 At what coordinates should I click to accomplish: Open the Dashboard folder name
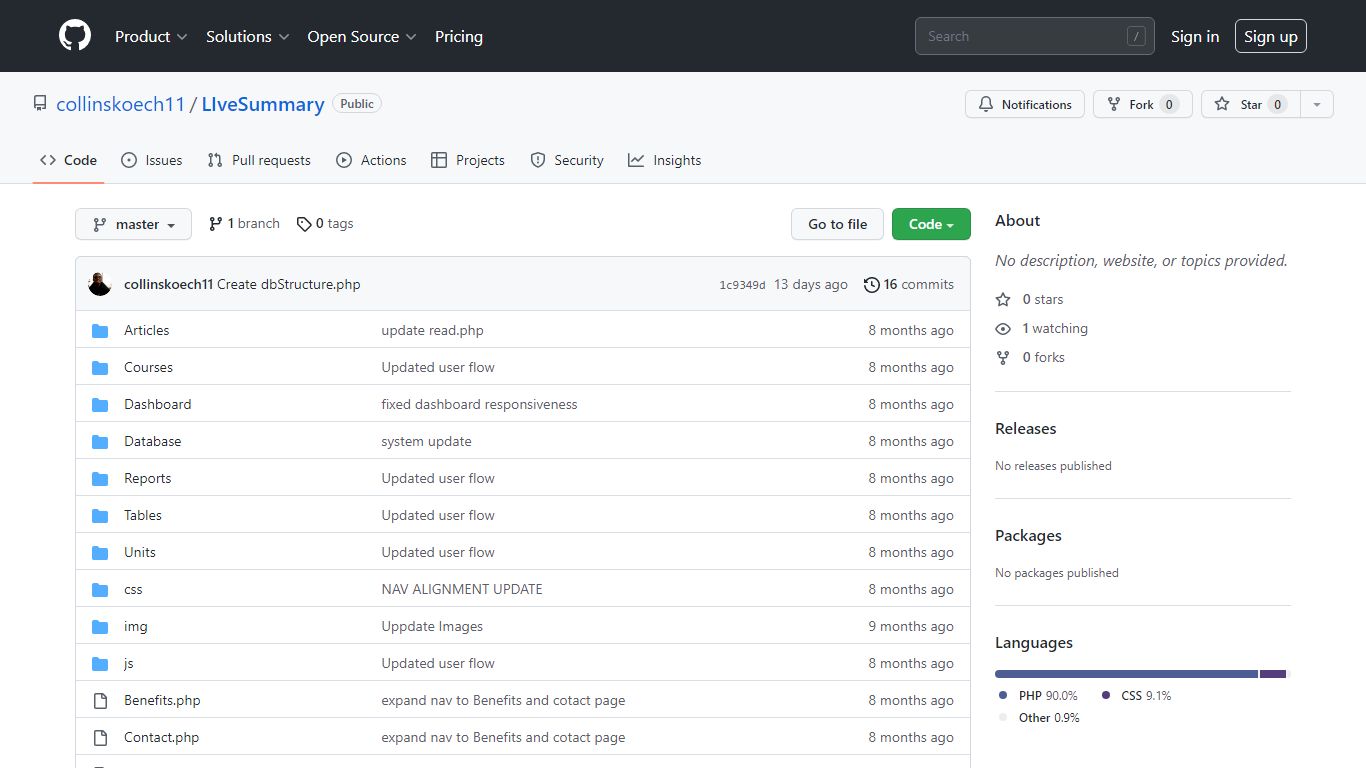[158, 404]
